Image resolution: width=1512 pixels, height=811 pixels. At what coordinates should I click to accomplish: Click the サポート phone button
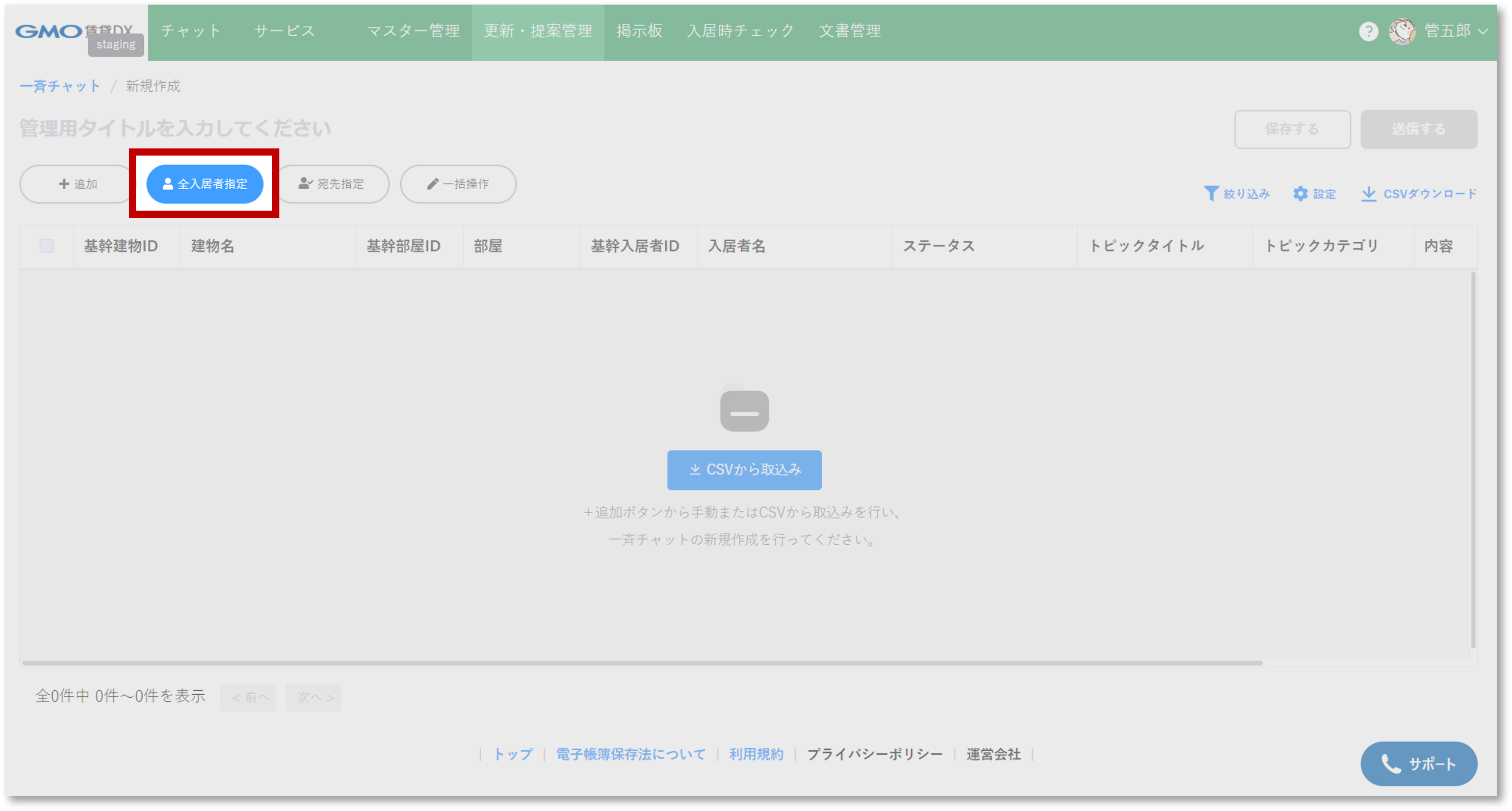pyautogui.click(x=1418, y=764)
